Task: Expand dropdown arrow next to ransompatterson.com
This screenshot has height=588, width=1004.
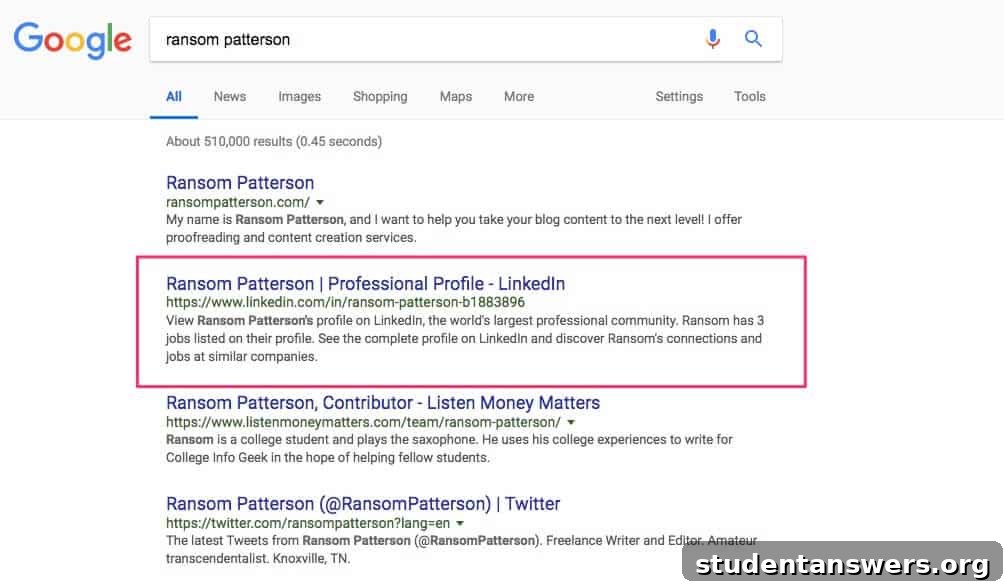Action: (x=320, y=202)
